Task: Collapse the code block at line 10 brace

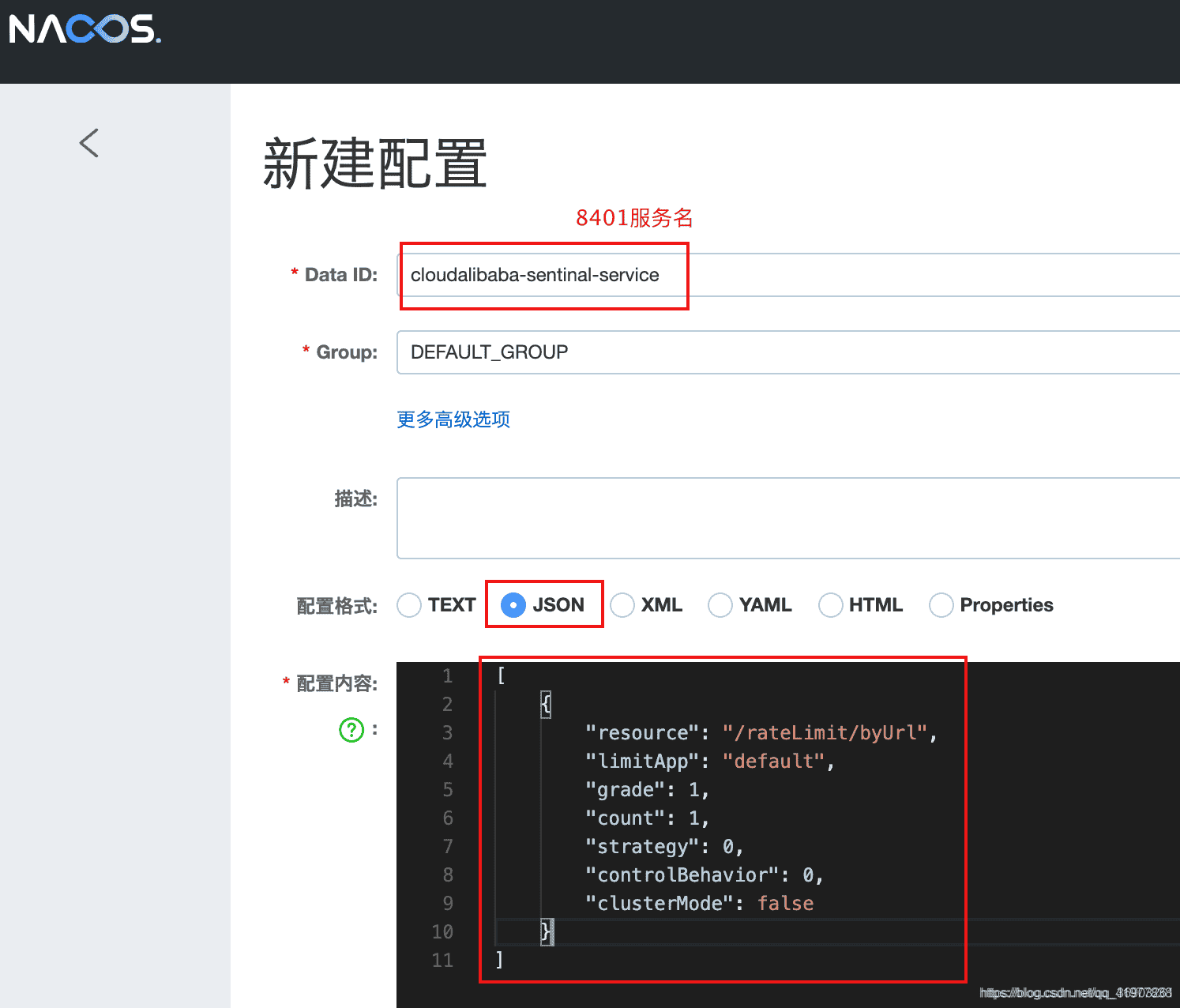Action: coord(545,931)
